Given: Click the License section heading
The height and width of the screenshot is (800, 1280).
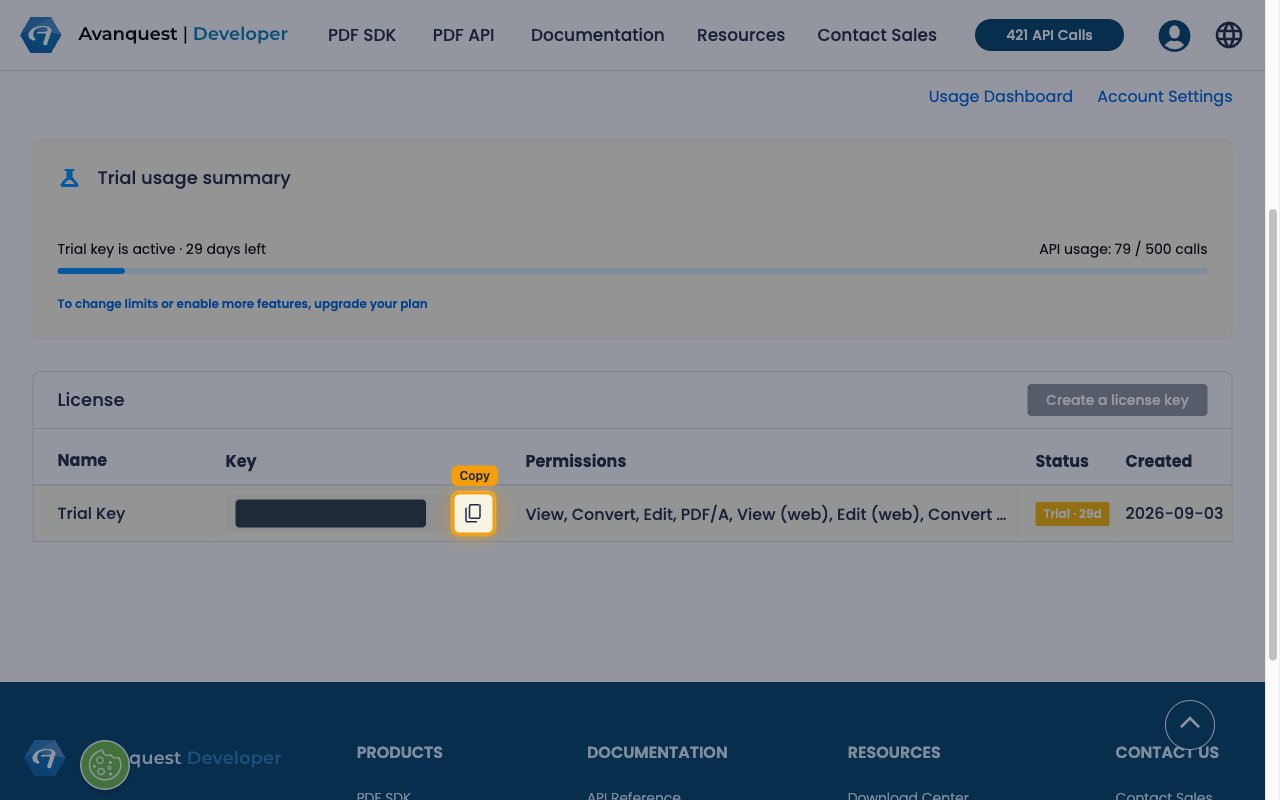Looking at the screenshot, I should click(91, 400).
